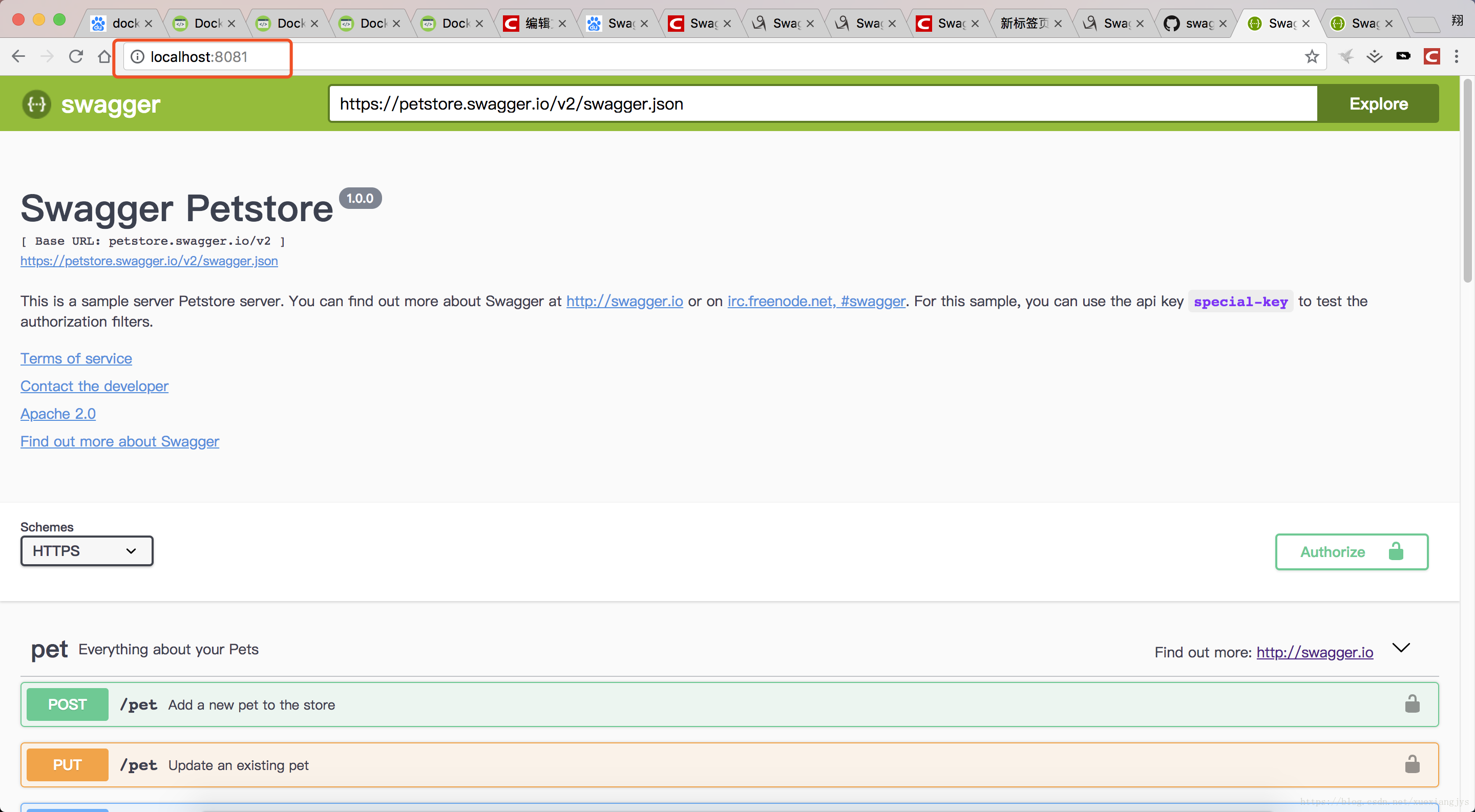1475x812 pixels.
Task: Open the Schemes HTTPS dropdown
Action: point(87,550)
